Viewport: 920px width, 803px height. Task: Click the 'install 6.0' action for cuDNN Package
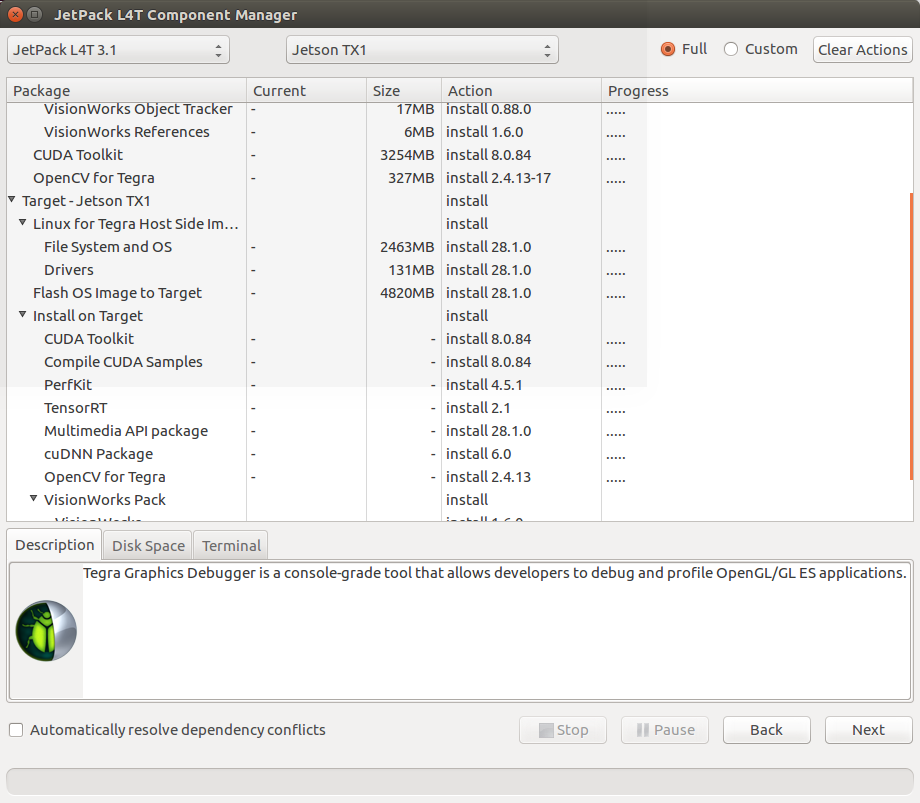[478, 453]
